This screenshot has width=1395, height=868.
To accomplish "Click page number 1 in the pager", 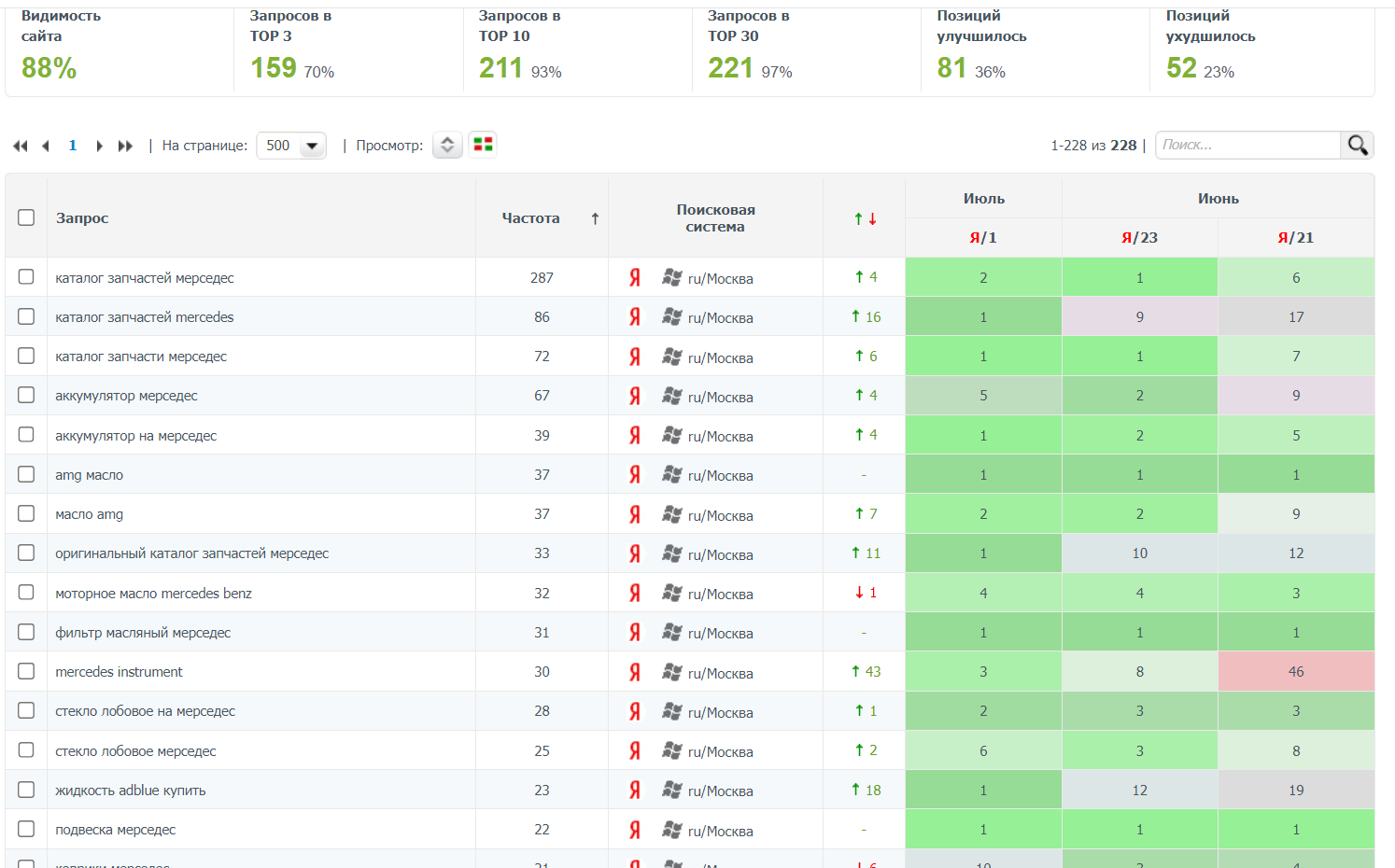I will 73,146.
